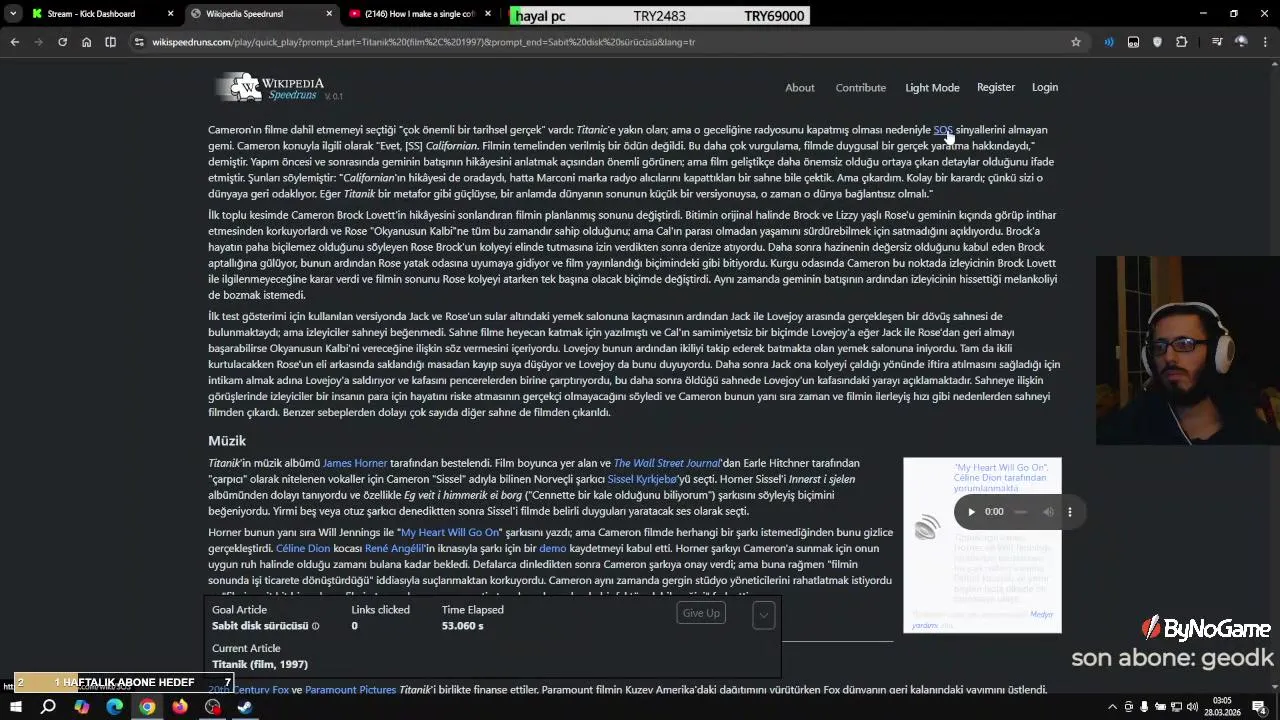Open the browser home page icon
Viewport: 1280px width, 720px height.
click(86, 42)
